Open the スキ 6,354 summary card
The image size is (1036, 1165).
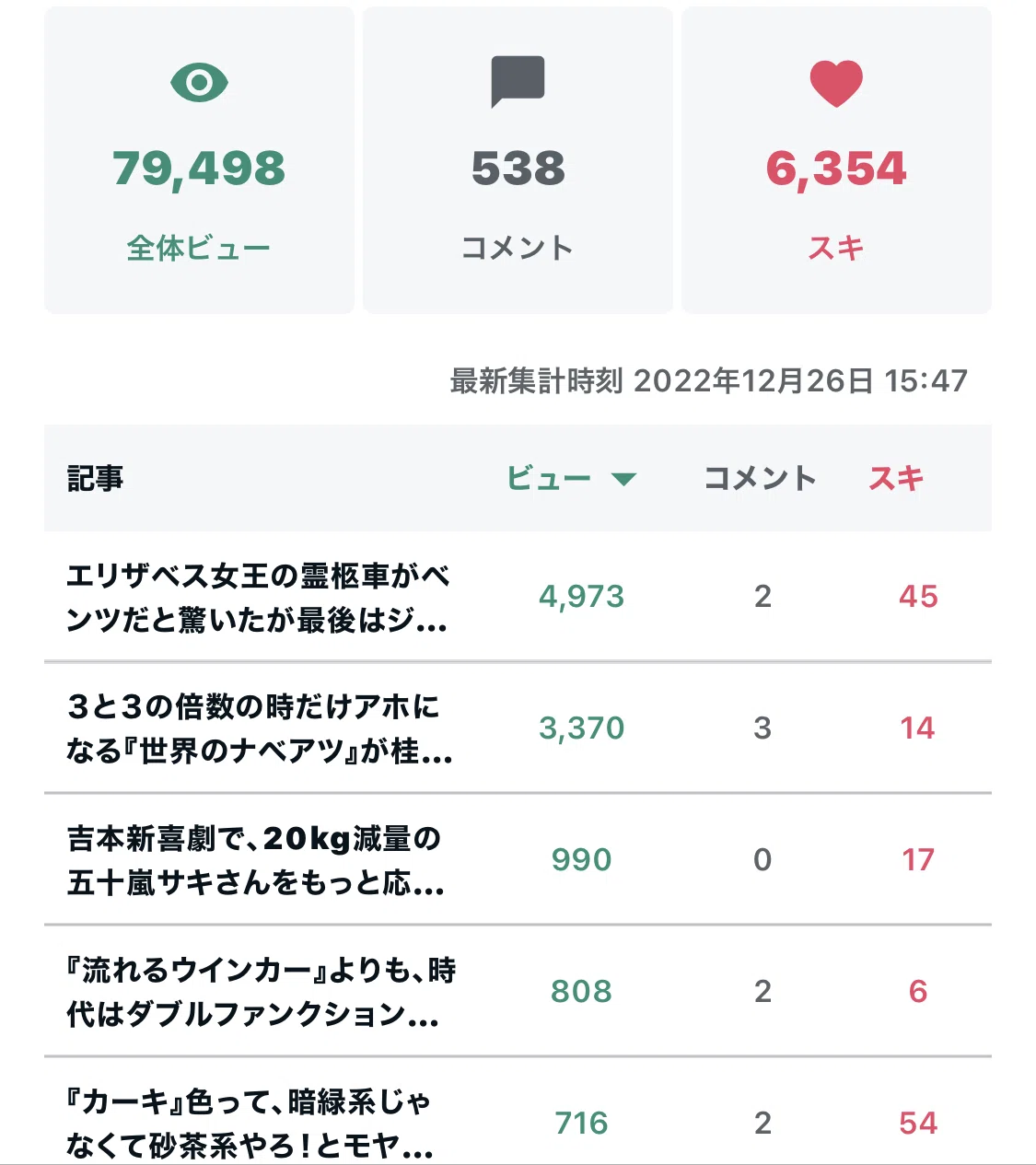click(836, 160)
